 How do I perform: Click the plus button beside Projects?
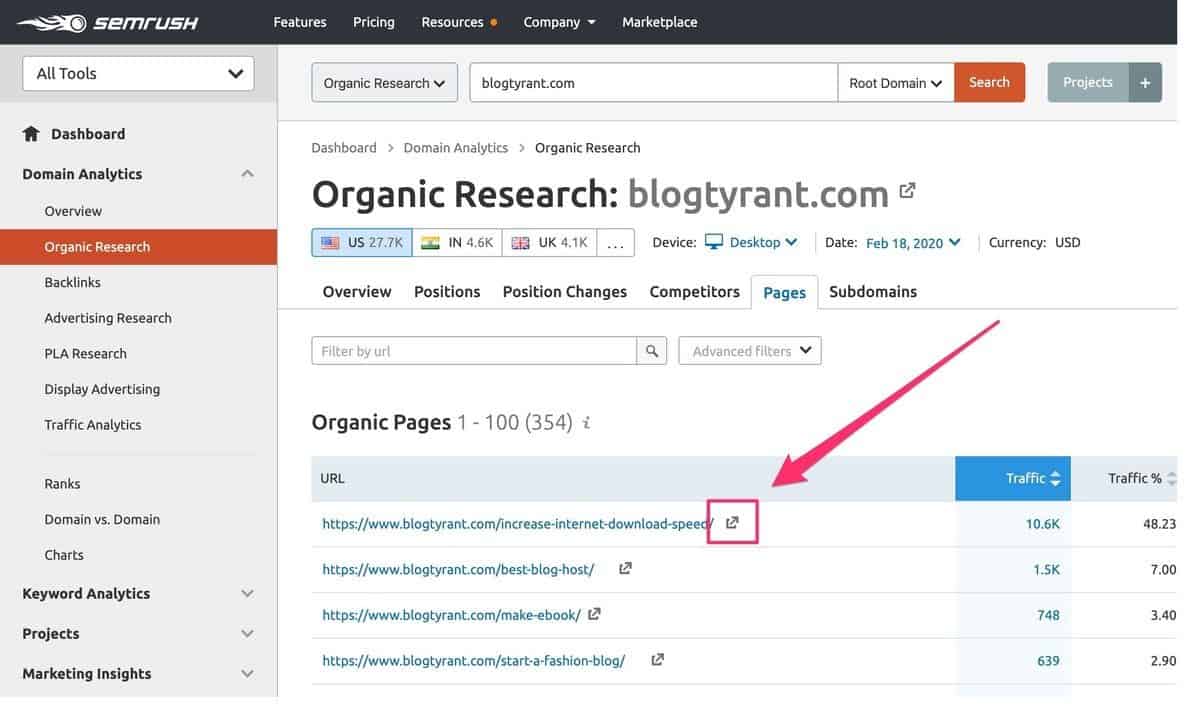tap(1145, 83)
